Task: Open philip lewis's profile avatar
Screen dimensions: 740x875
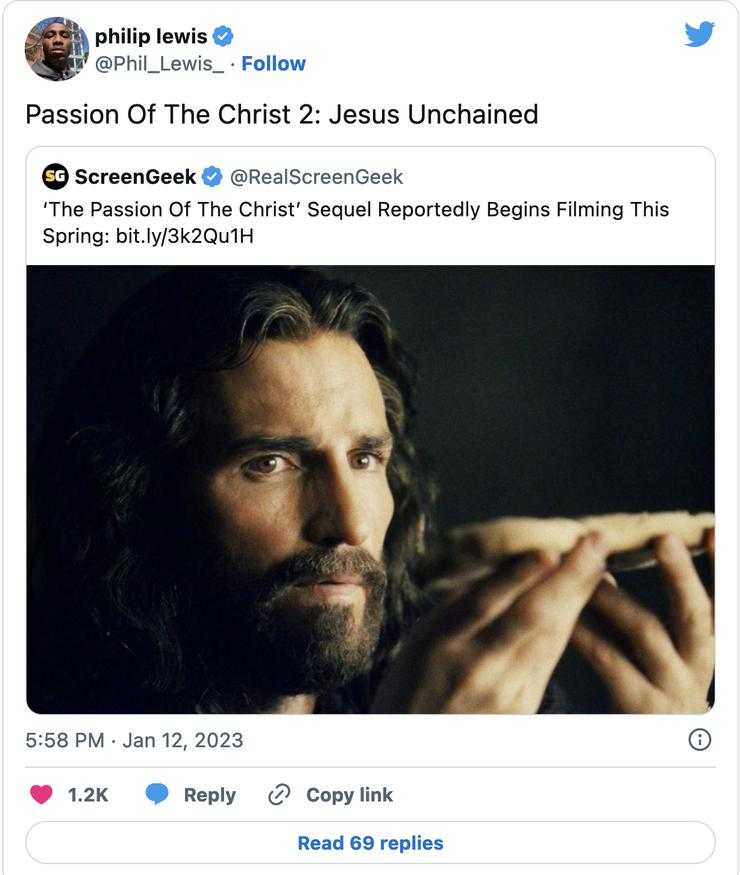Action: pos(57,49)
